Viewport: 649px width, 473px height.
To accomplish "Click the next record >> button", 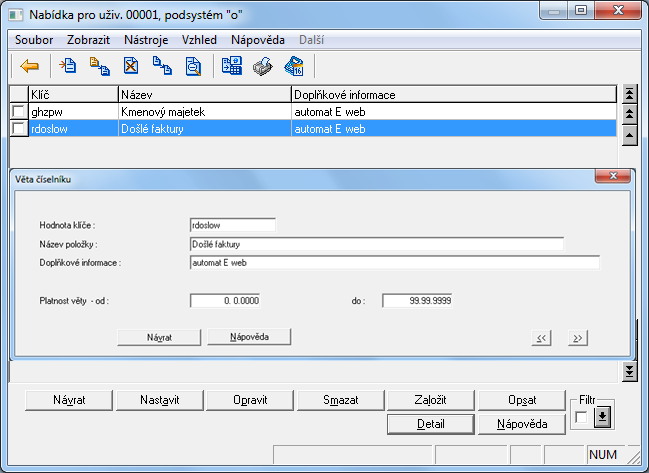I will point(577,338).
